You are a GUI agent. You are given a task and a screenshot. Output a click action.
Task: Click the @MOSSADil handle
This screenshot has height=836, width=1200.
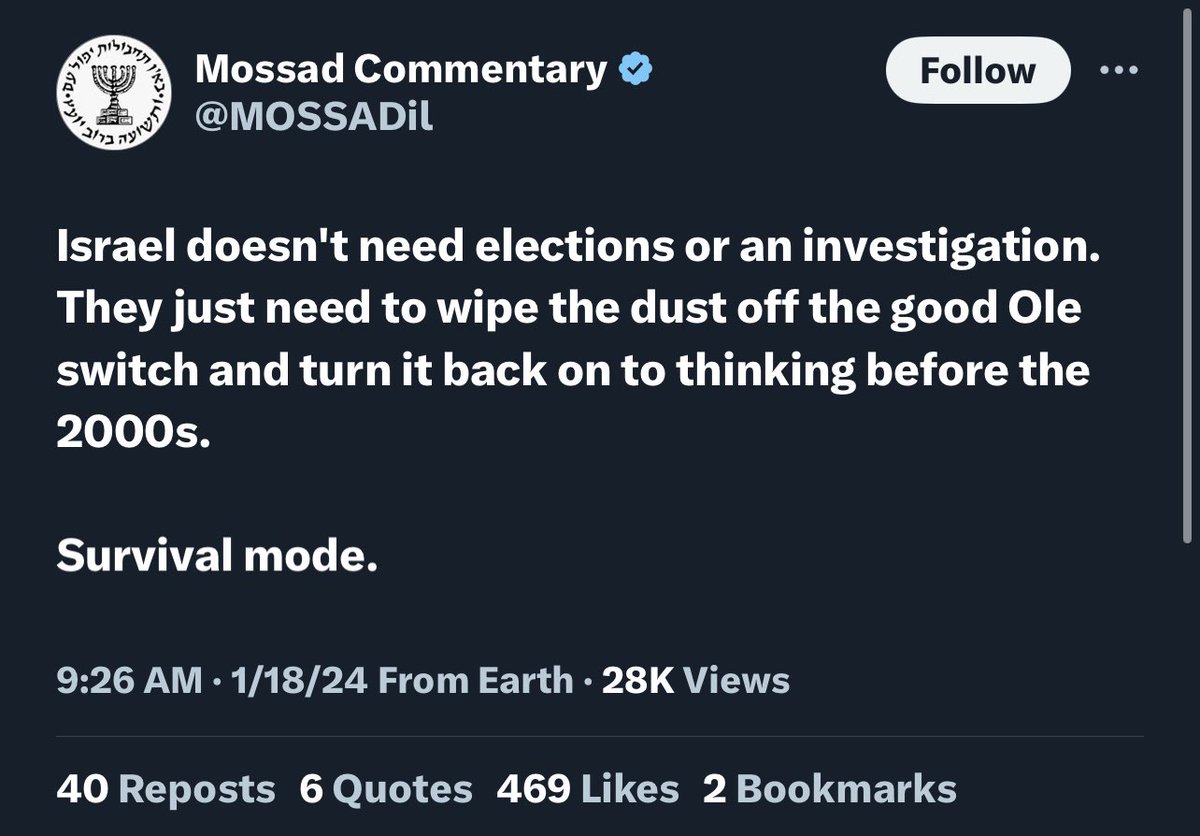point(314,118)
